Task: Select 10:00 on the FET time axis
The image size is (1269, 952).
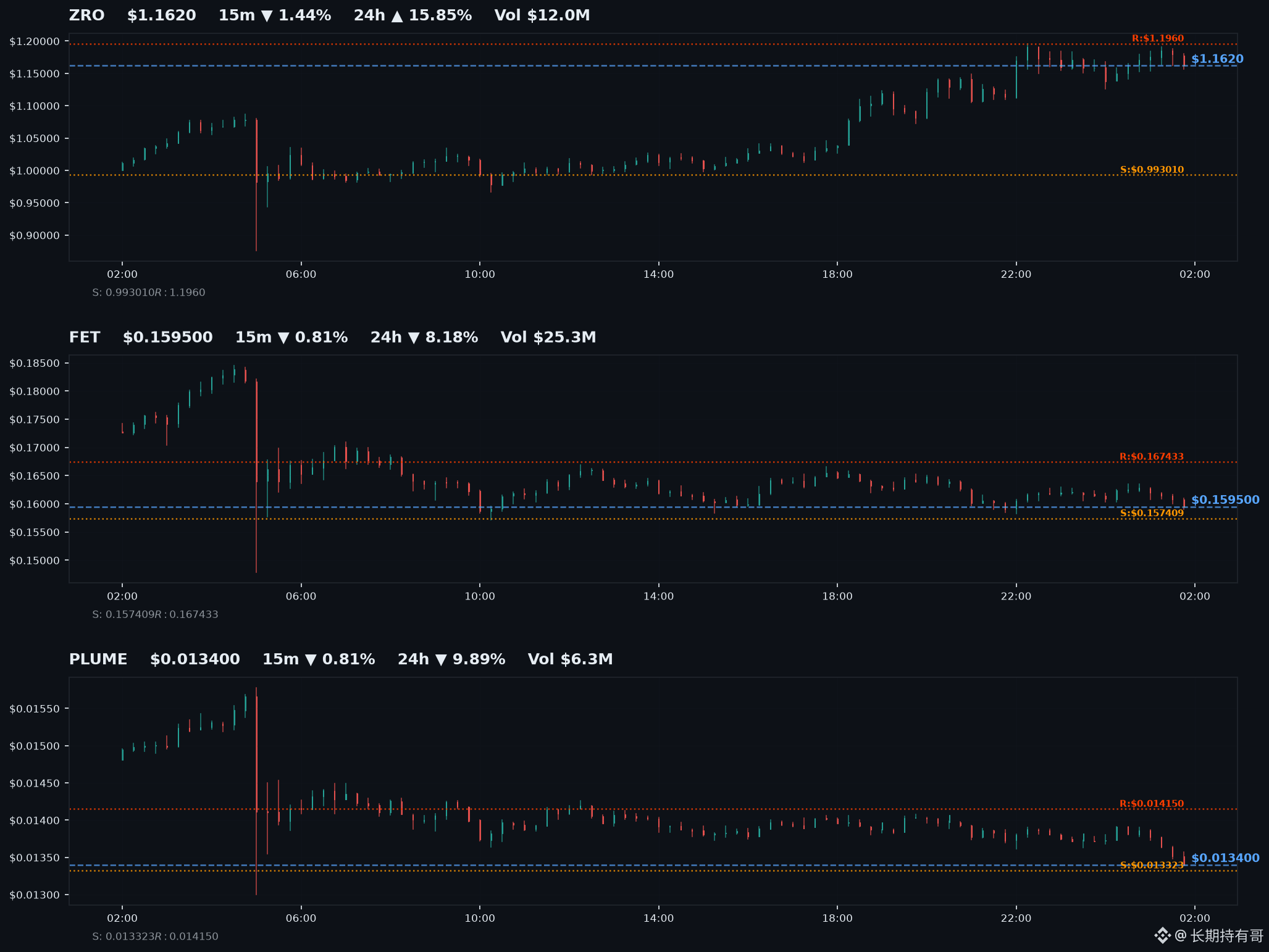Action: pyautogui.click(x=480, y=596)
